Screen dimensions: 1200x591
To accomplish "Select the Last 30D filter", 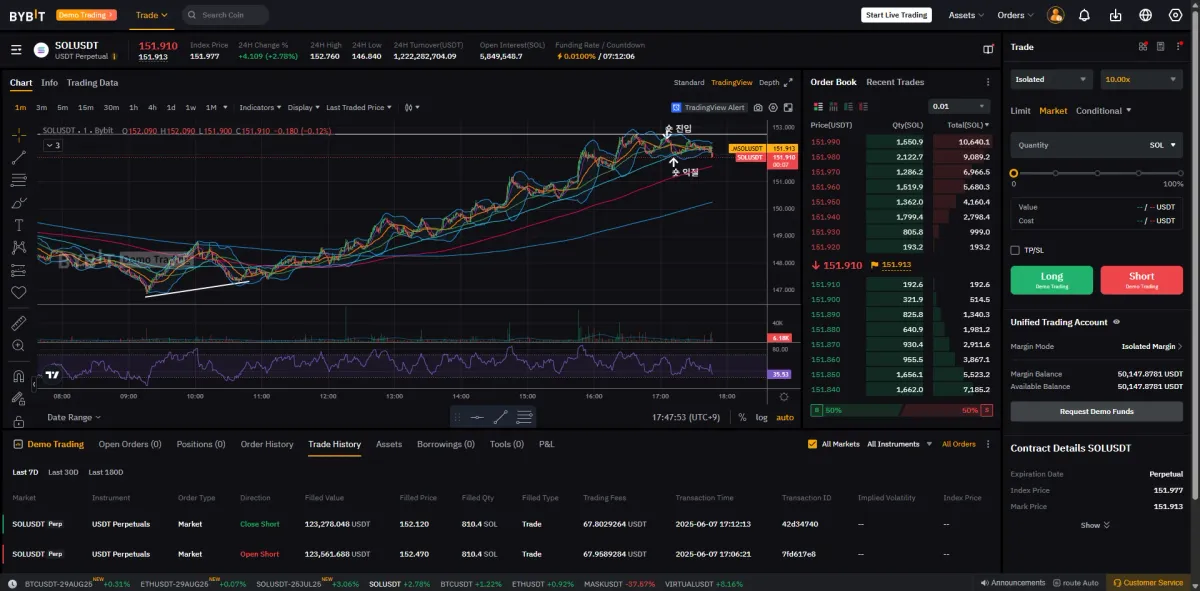I will [x=63, y=472].
